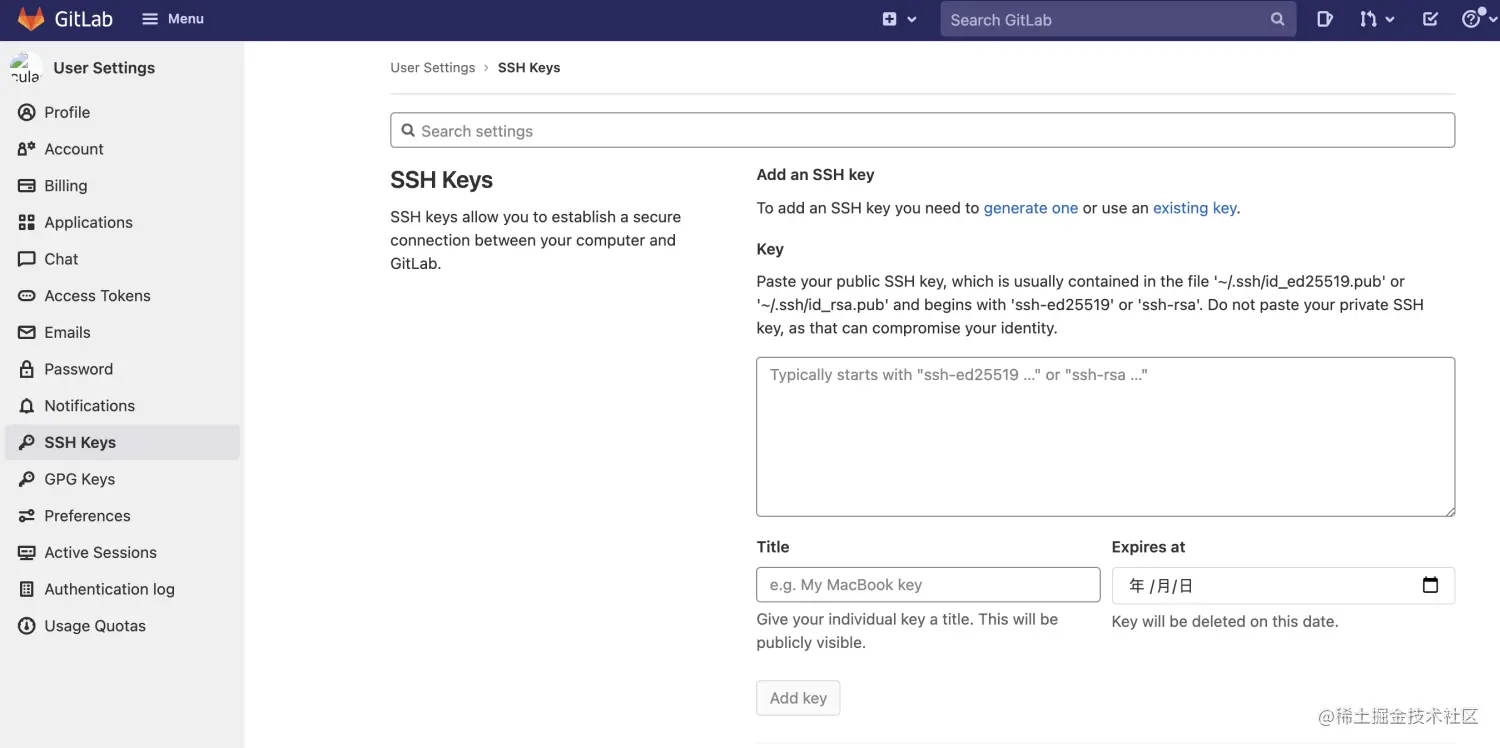
Task: Click the Emails envelope icon
Action: [x=27, y=332]
